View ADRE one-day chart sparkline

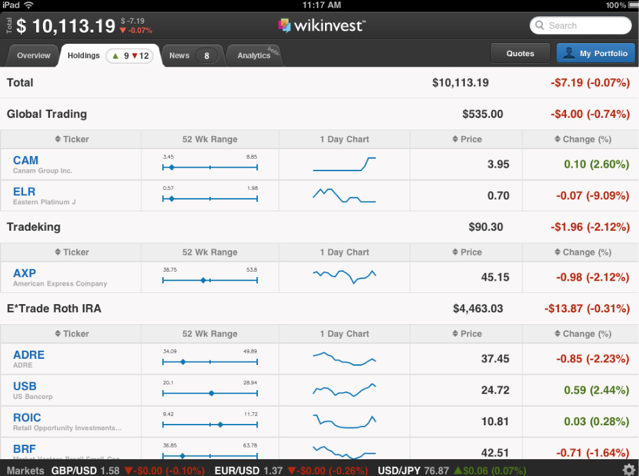point(344,359)
